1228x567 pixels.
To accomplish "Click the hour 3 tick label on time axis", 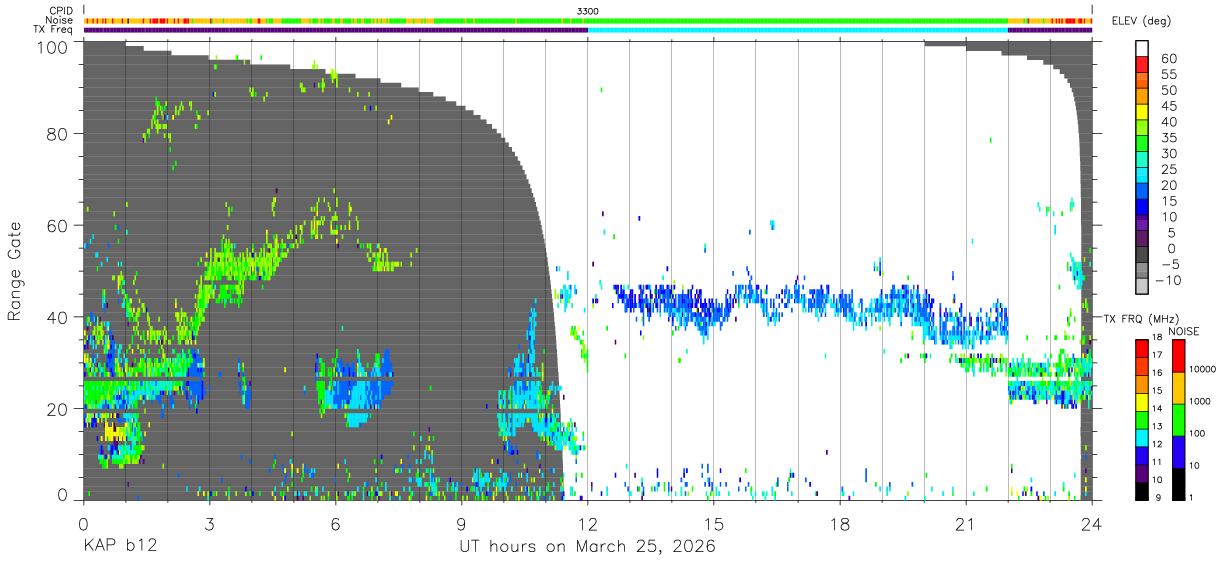I will coord(209,524).
